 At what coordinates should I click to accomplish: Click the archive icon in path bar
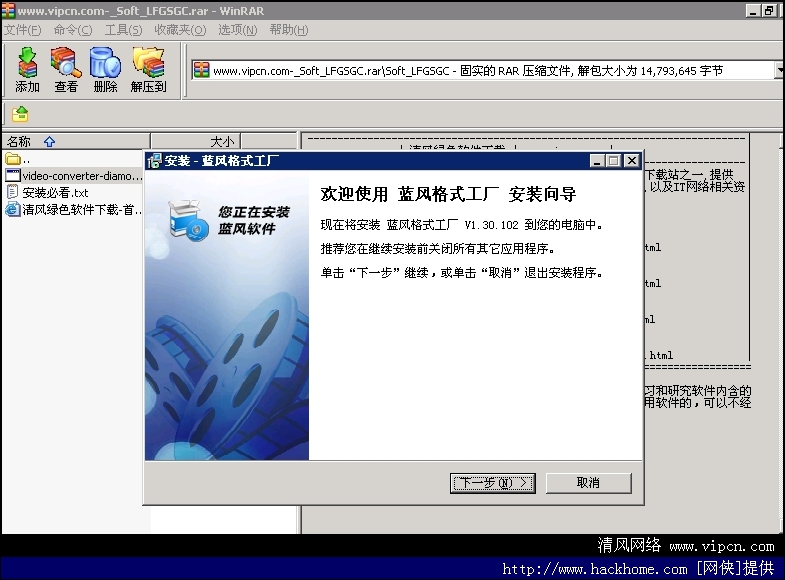(x=201, y=70)
